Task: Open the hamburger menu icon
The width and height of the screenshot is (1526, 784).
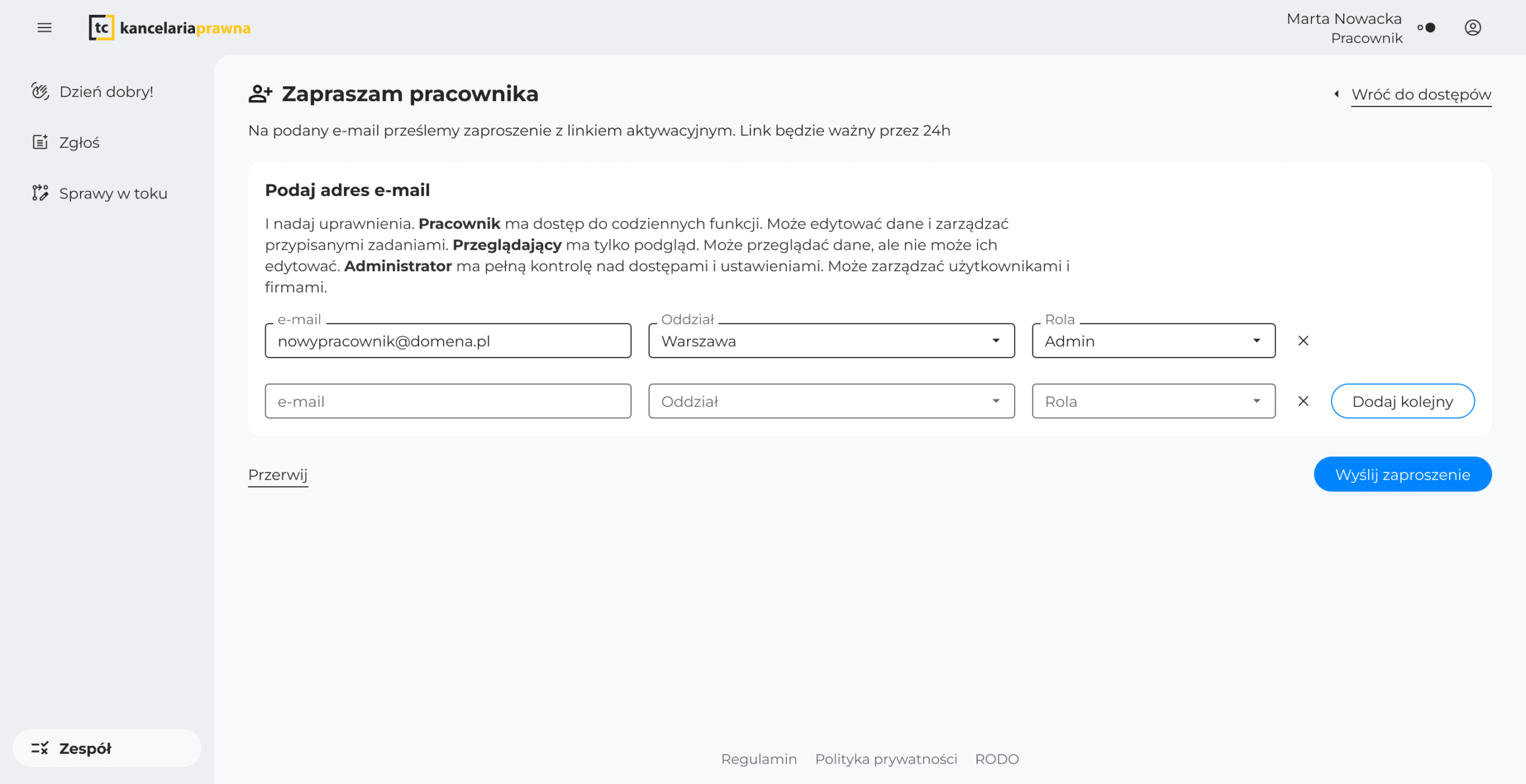Action: pyautogui.click(x=44, y=27)
